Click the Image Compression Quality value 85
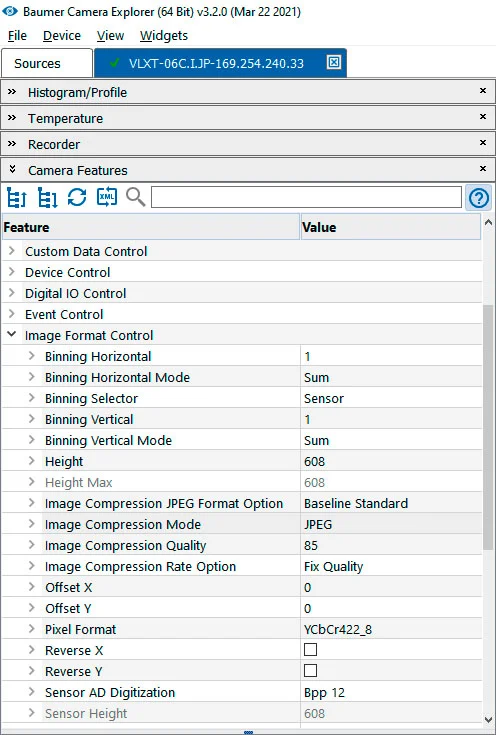 click(x=311, y=545)
